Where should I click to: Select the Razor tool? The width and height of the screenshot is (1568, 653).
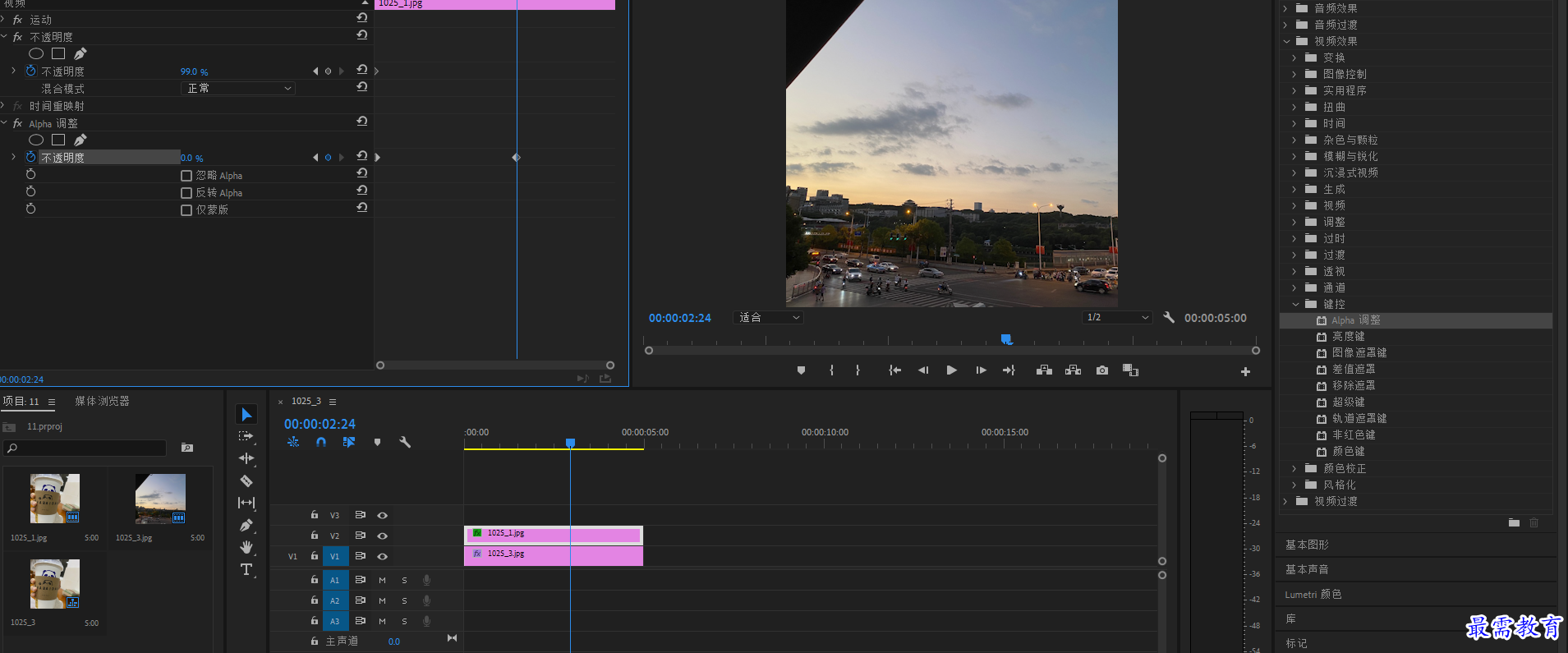(x=246, y=481)
